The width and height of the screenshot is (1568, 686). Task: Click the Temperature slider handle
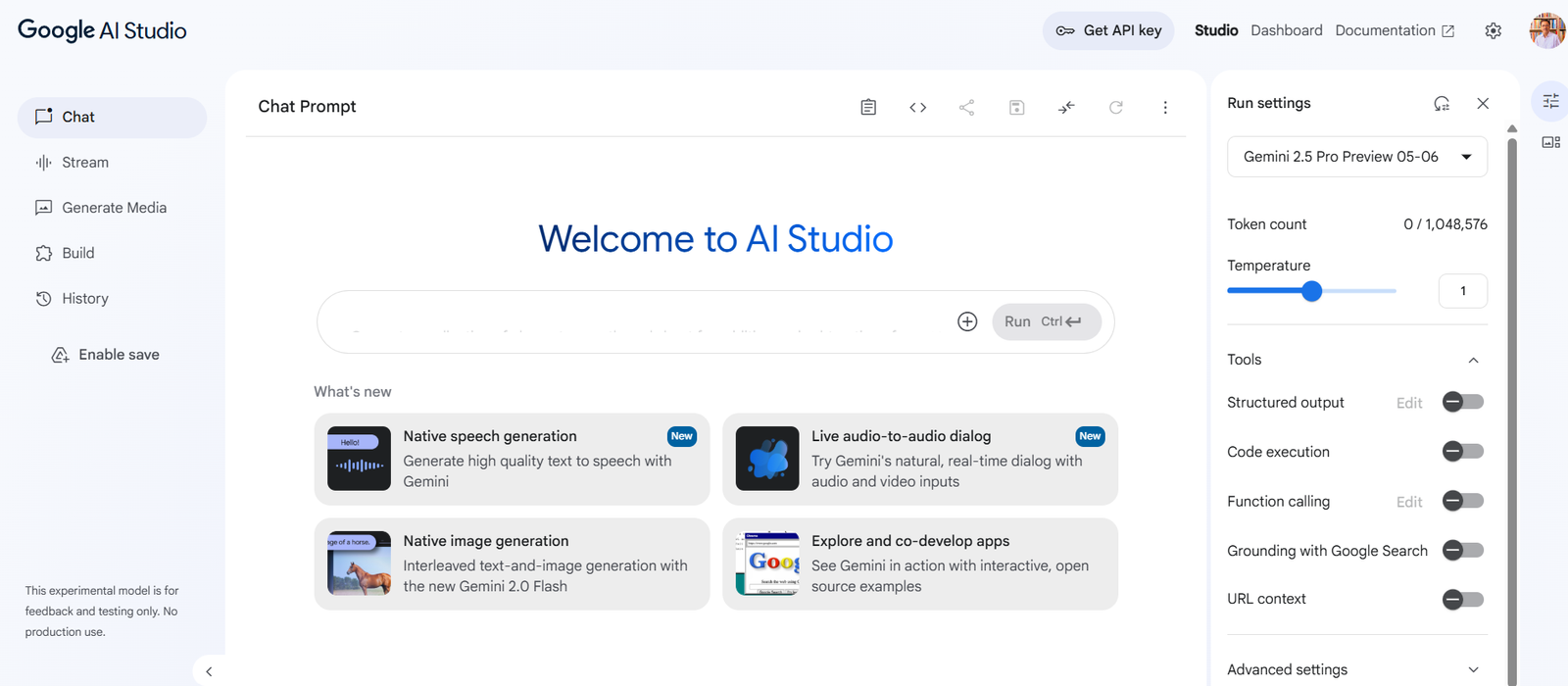pyautogui.click(x=1312, y=291)
